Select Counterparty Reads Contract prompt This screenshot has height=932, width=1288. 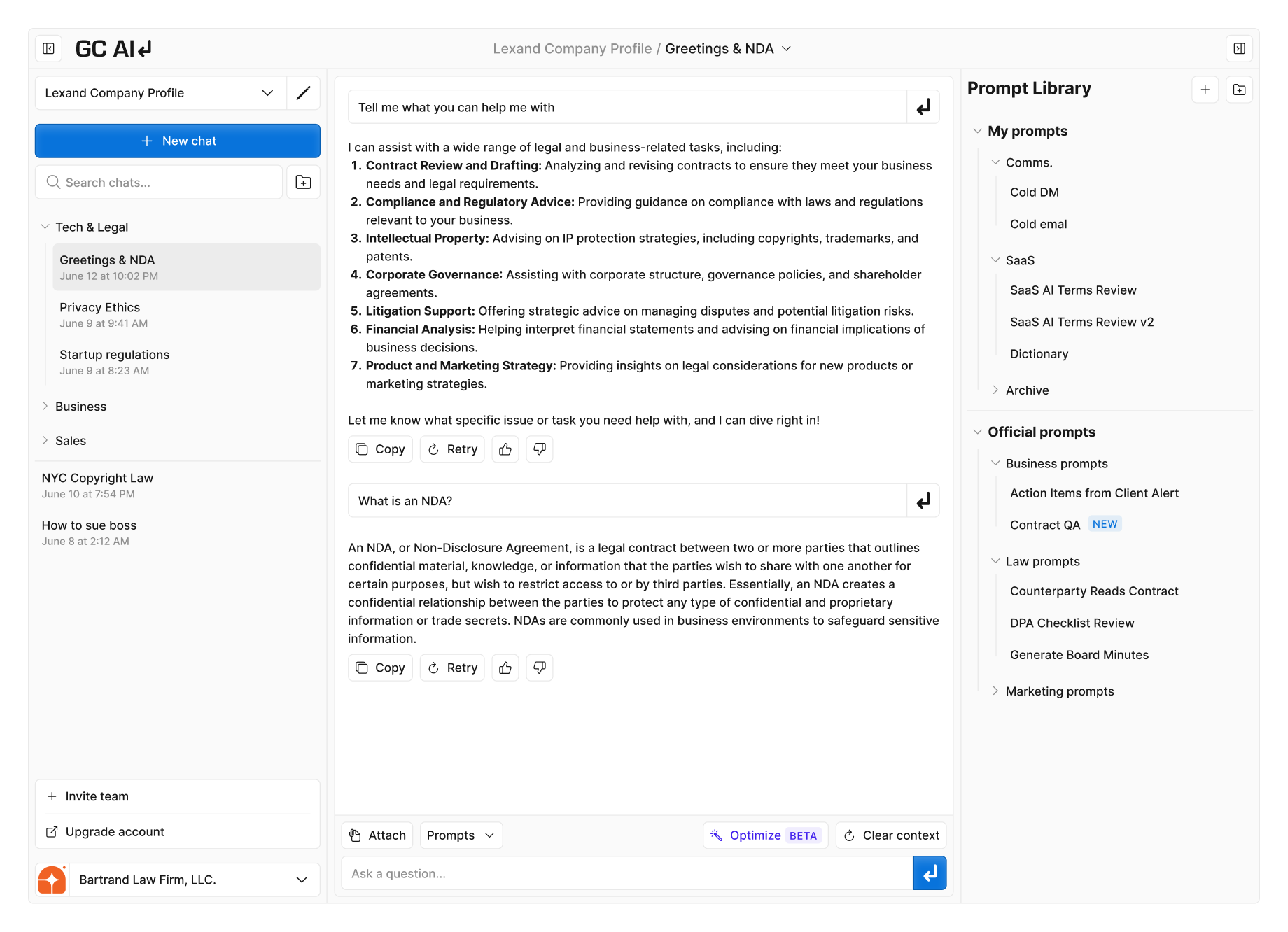coord(1094,591)
